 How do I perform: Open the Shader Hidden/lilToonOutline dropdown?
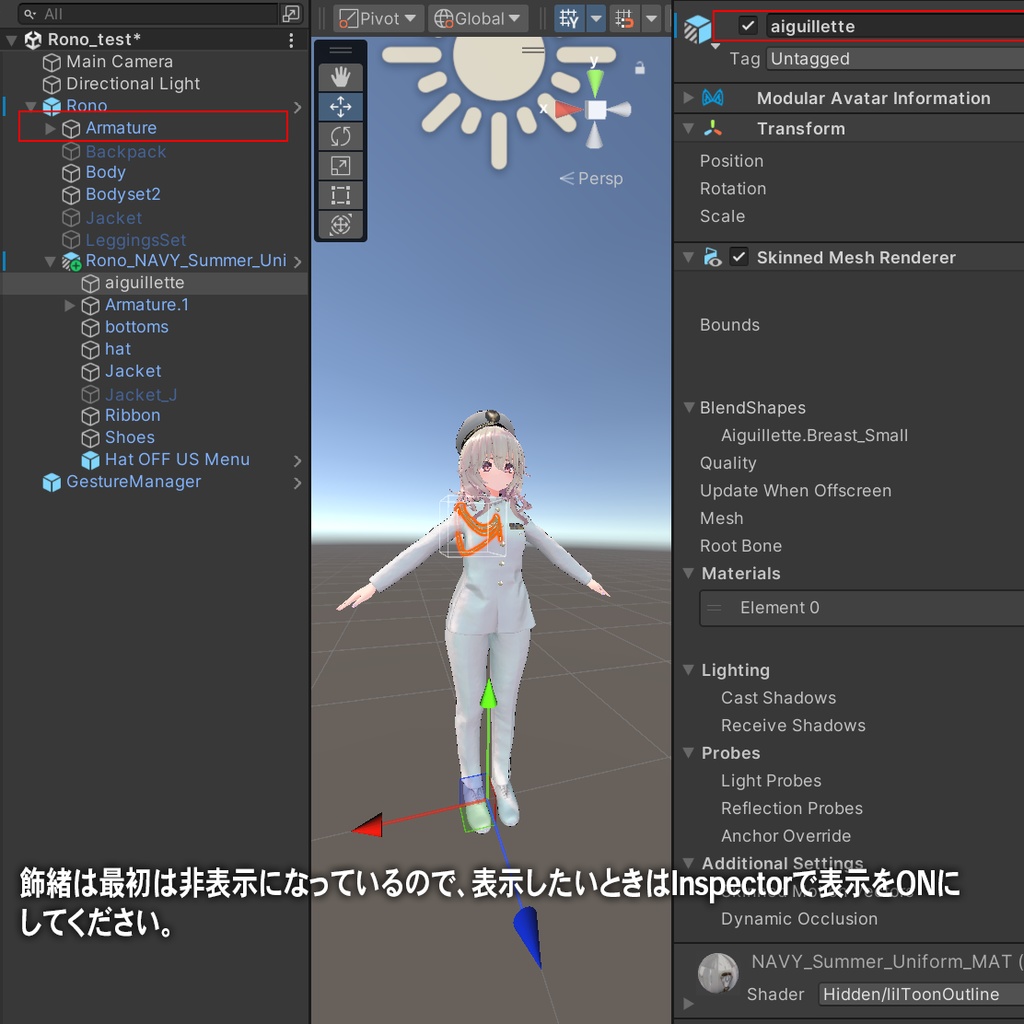[921, 994]
